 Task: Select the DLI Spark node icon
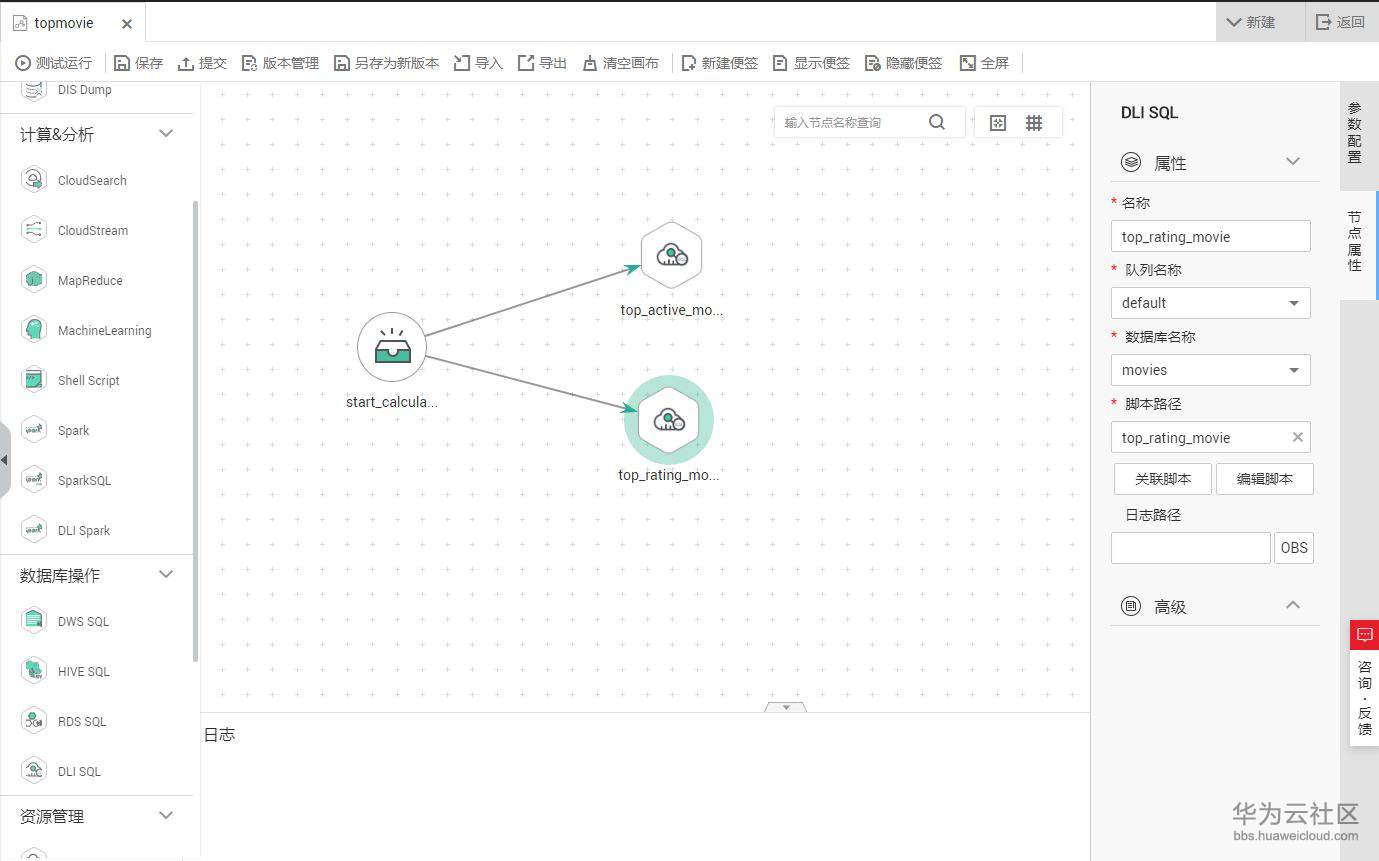click(x=34, y=530)
